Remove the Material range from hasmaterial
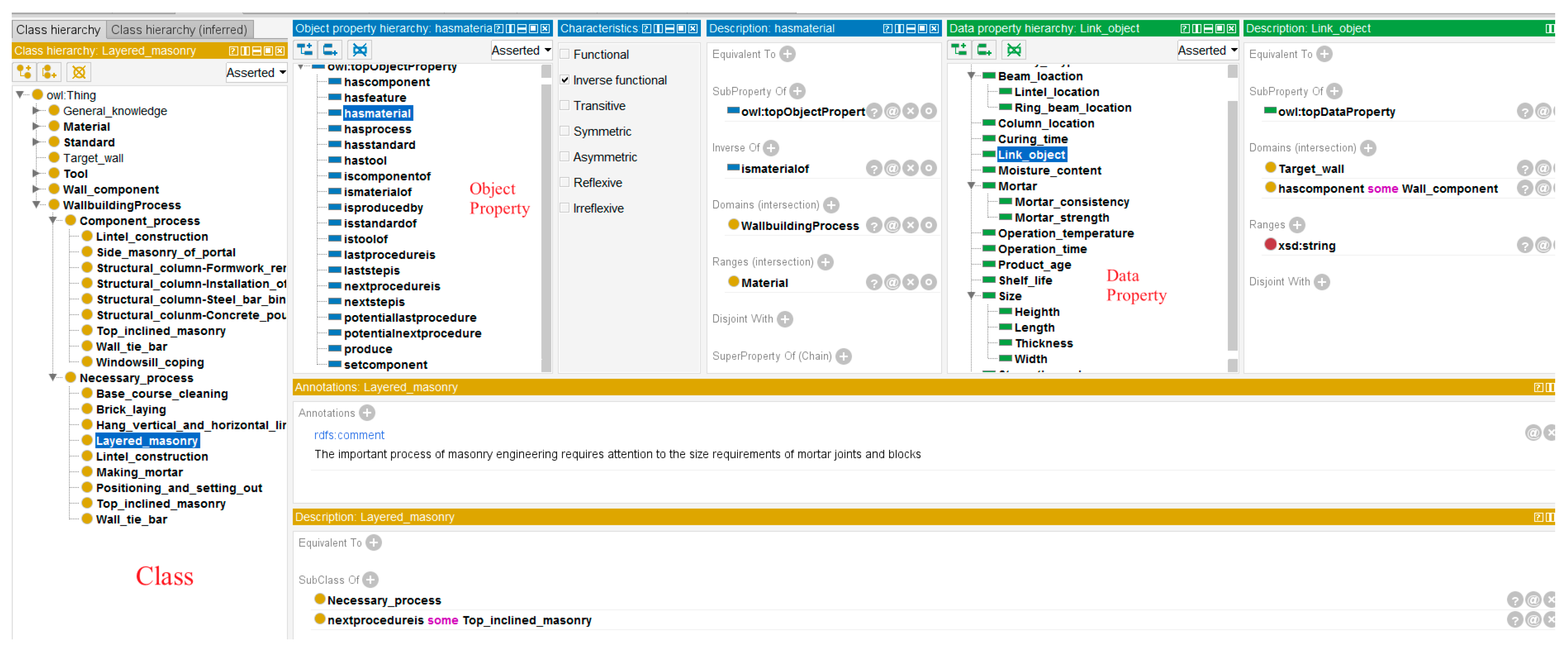This screenshot has width=1568, height=646. pyautogui.click(x=910, y=283)
